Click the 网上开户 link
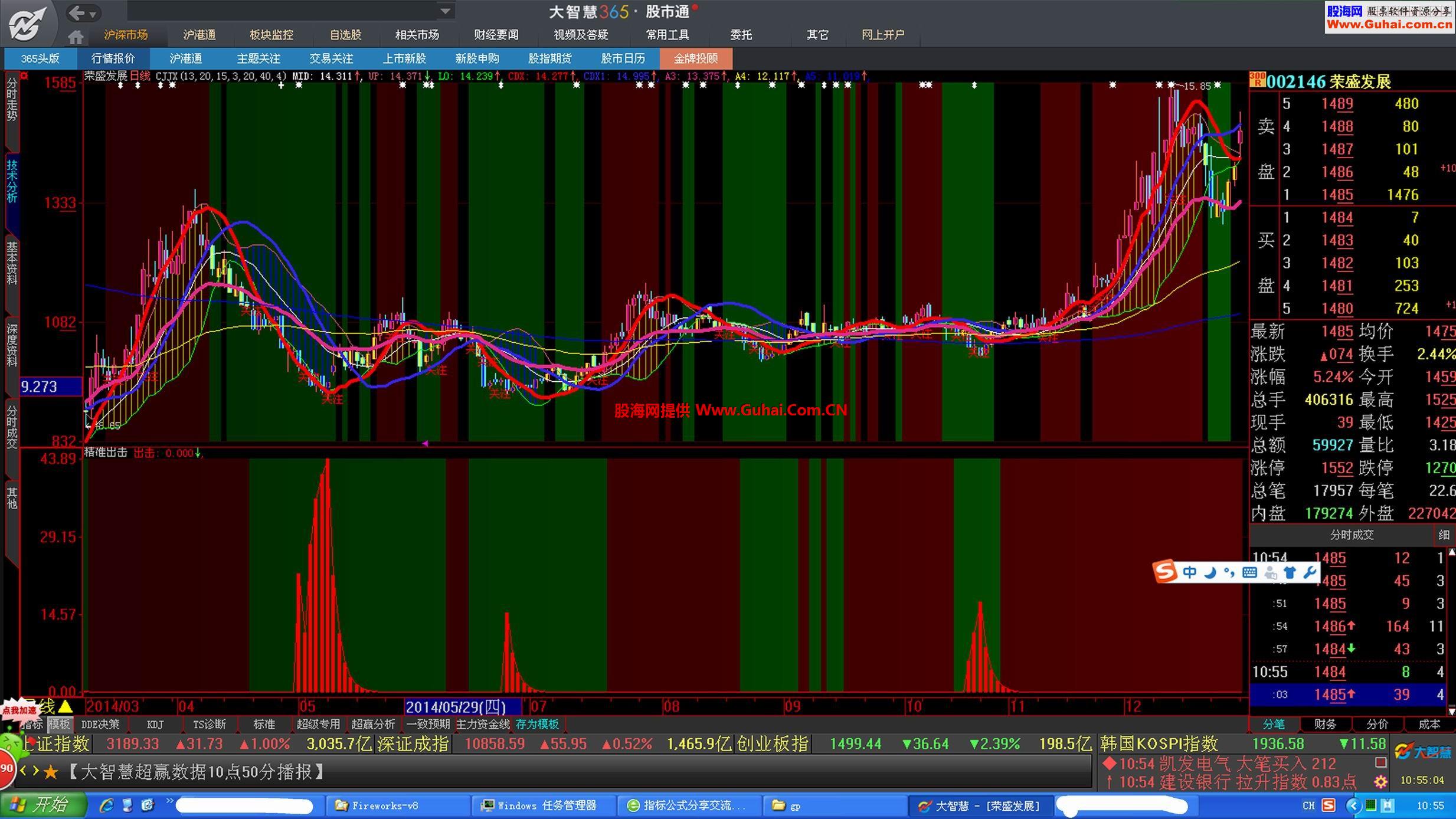The width and height of the screenshot is (1456, 819). [x=883, y=35]
